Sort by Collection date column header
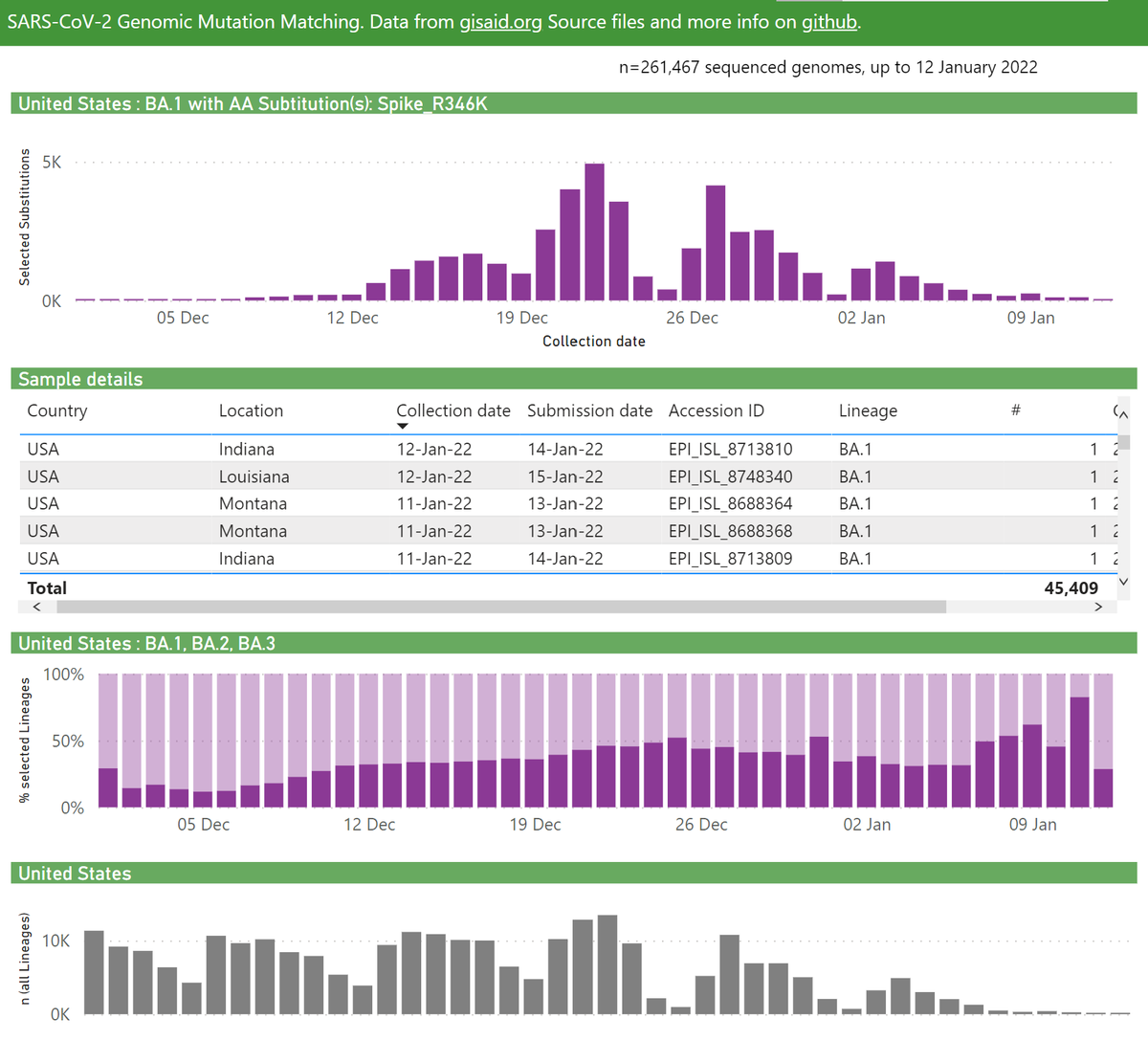This screenshot has height=1041, width=1148. click(x=453, y=410)
